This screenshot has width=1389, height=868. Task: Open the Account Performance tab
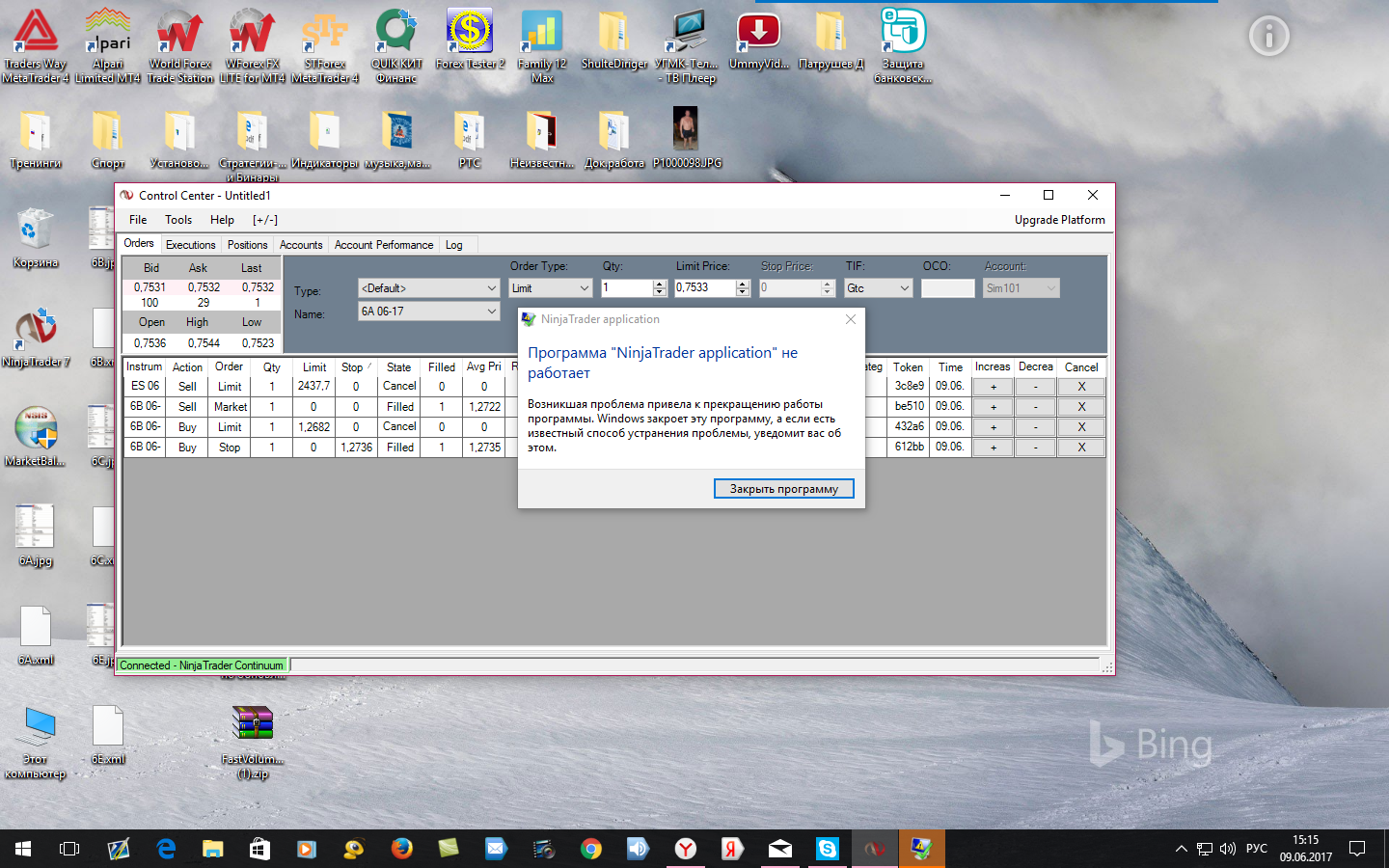pyautogui.click(x=384, y=245)
